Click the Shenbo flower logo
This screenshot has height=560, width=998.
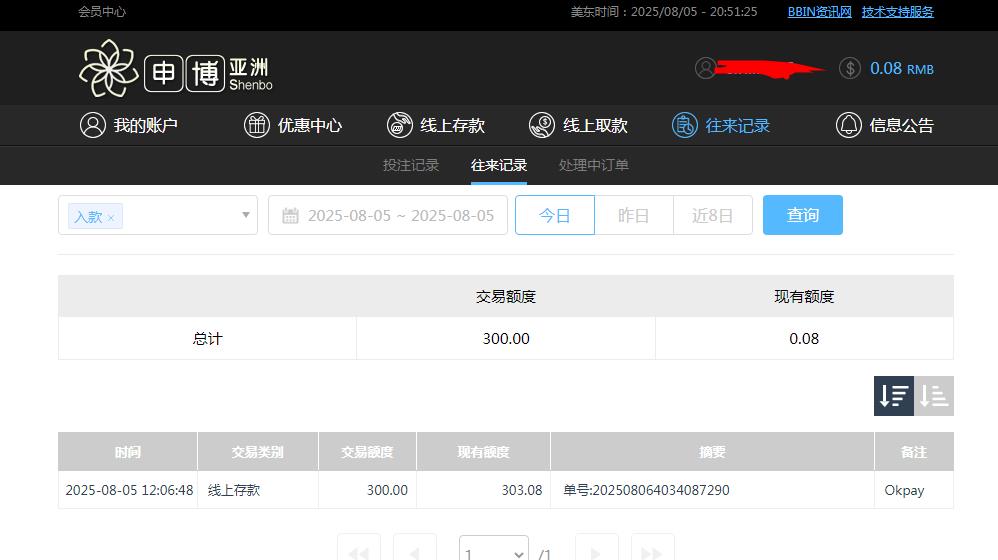[x=109, y=68]
